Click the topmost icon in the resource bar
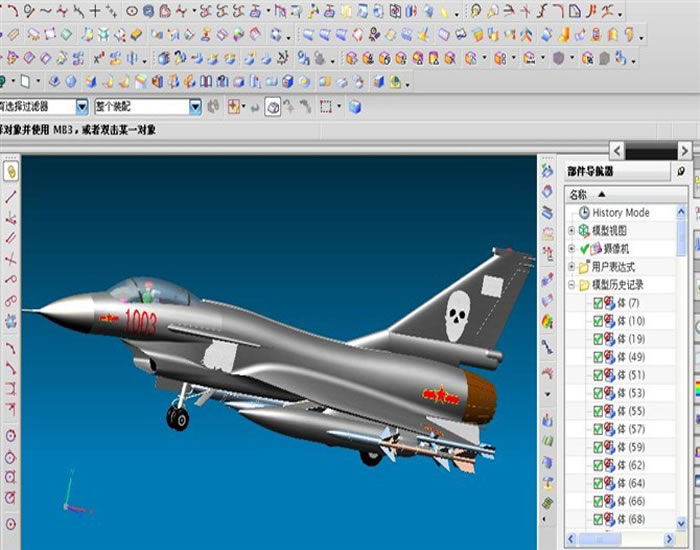The image size is (700, 550). tap(548, 171)
